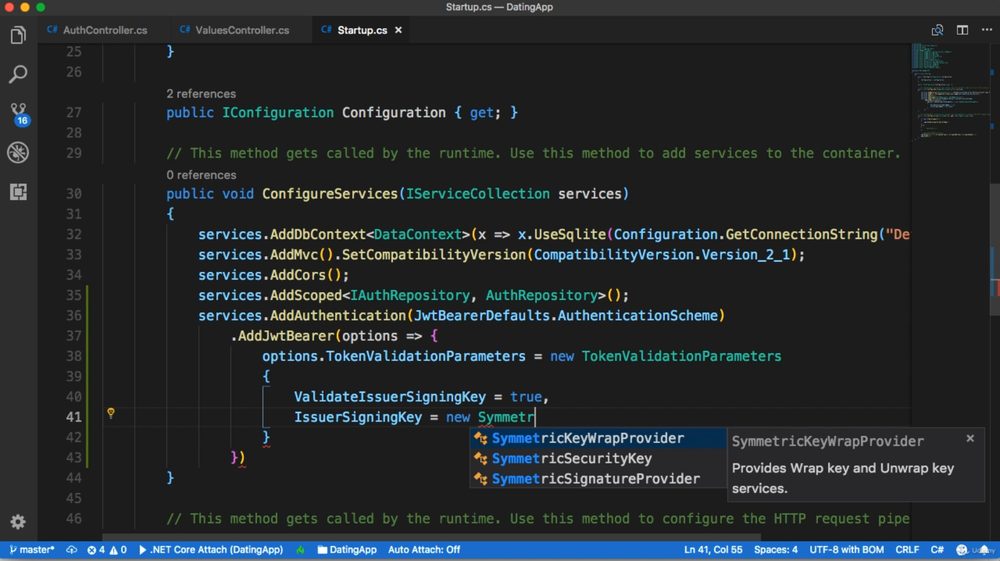
Task: Change indentation via Spaces: 4 selector
Action: [775, 550]
